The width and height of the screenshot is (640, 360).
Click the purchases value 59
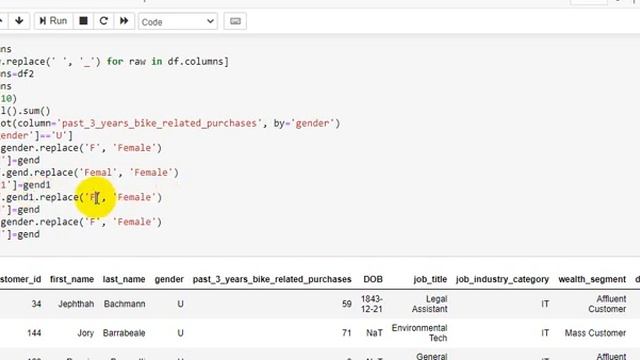(347, 304)
